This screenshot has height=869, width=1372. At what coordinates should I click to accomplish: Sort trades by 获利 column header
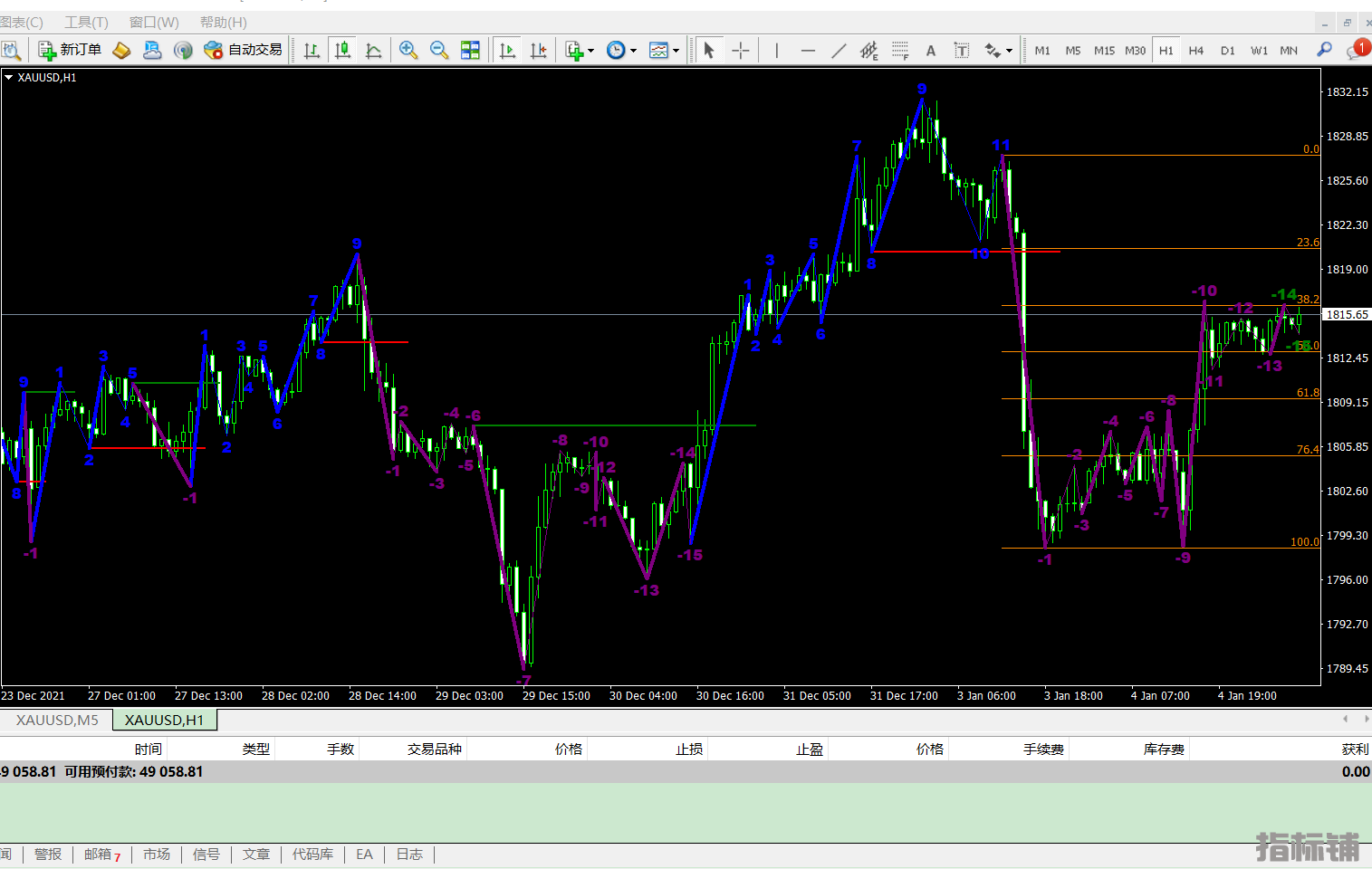click(x=1355, y=749)
